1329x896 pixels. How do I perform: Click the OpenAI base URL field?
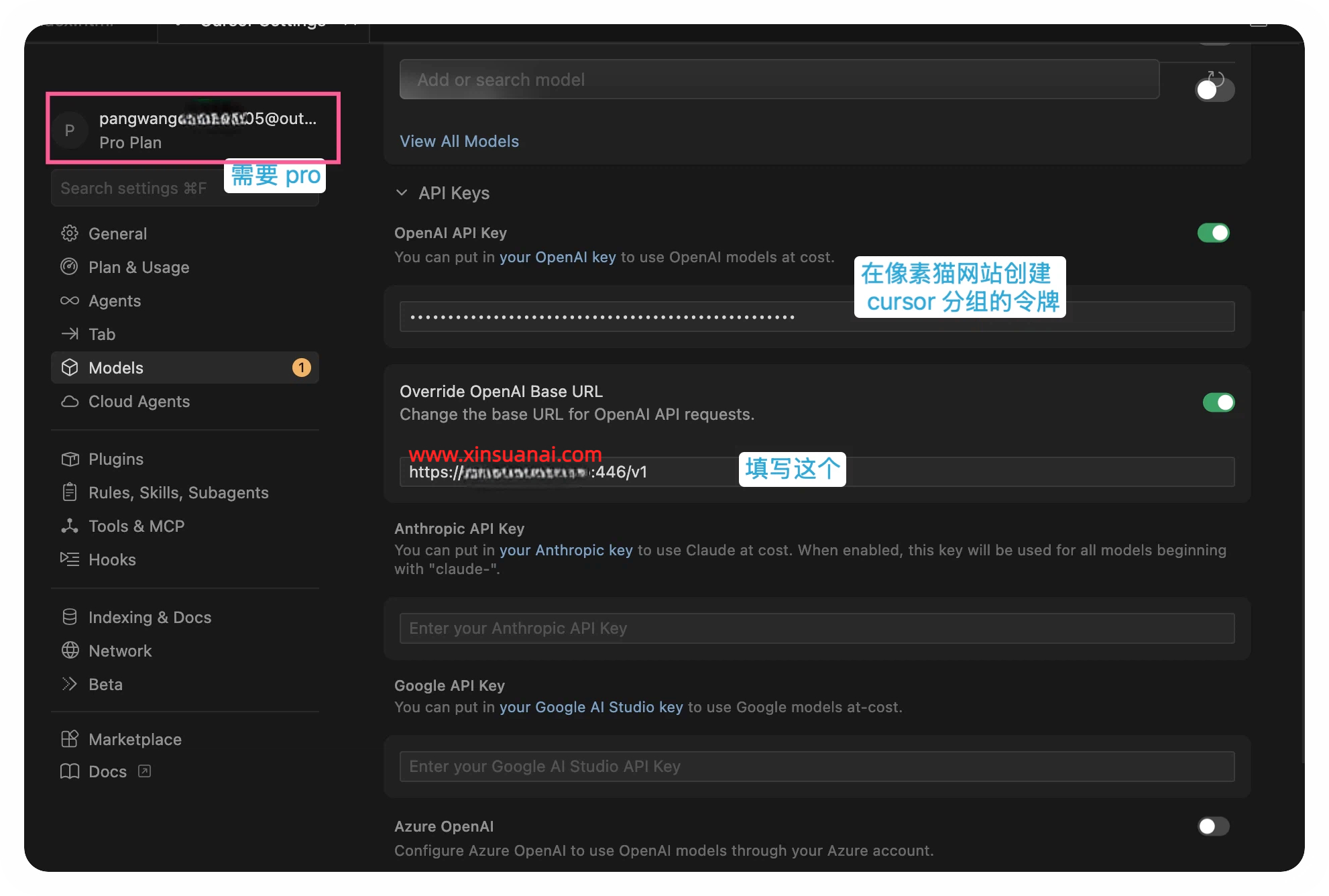pyautogui.click(x=817, y=472)
